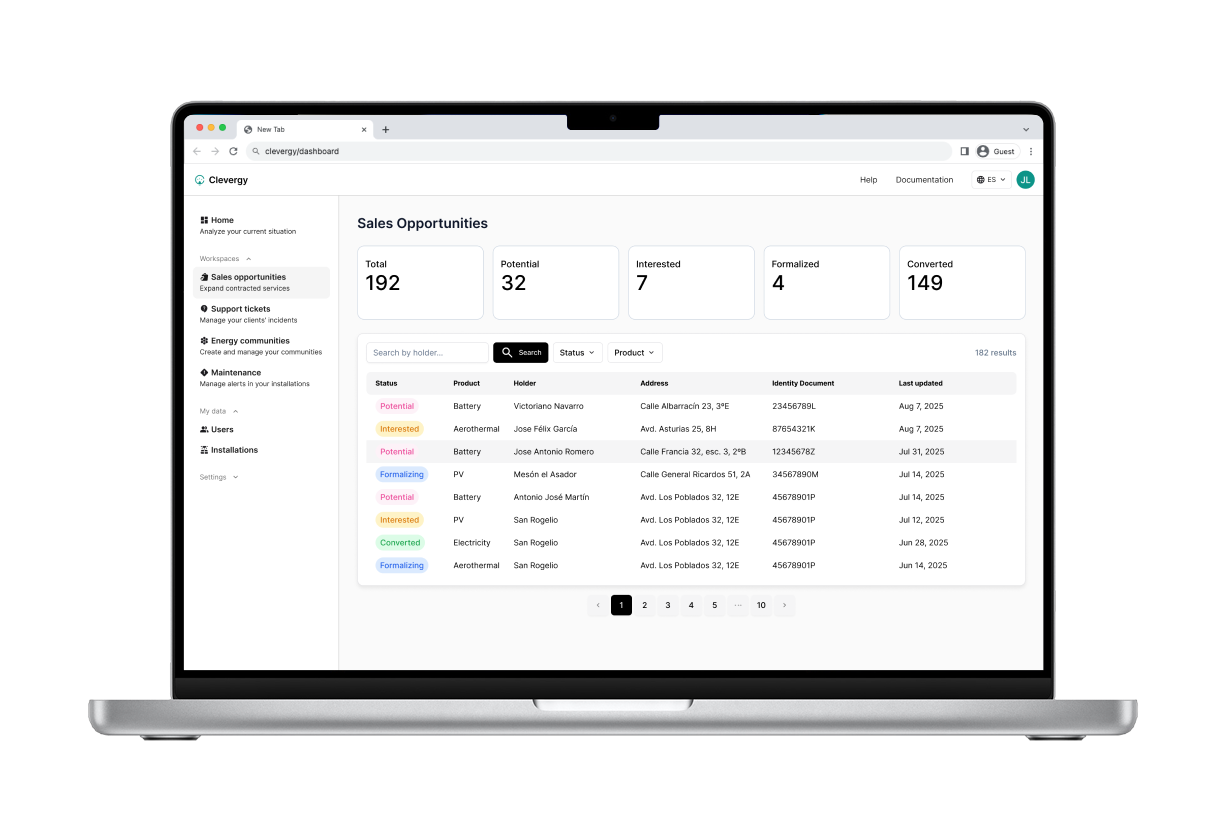Click the Holder column header
This screenshot has width=1226, height=819.
pos(525,383)
